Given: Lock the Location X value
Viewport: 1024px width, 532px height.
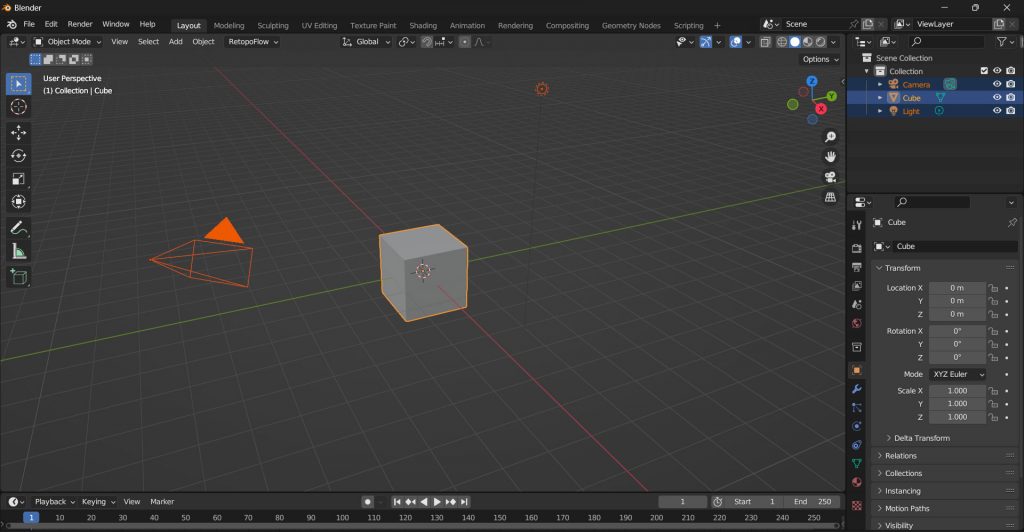Looking at the screenshot, I should point(993,288).
